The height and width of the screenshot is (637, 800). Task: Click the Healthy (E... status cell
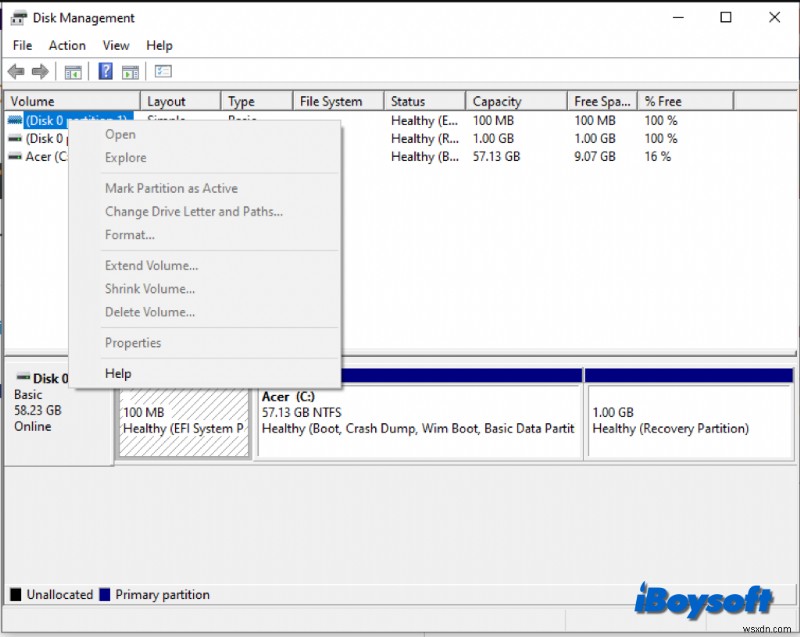(425, 121)
